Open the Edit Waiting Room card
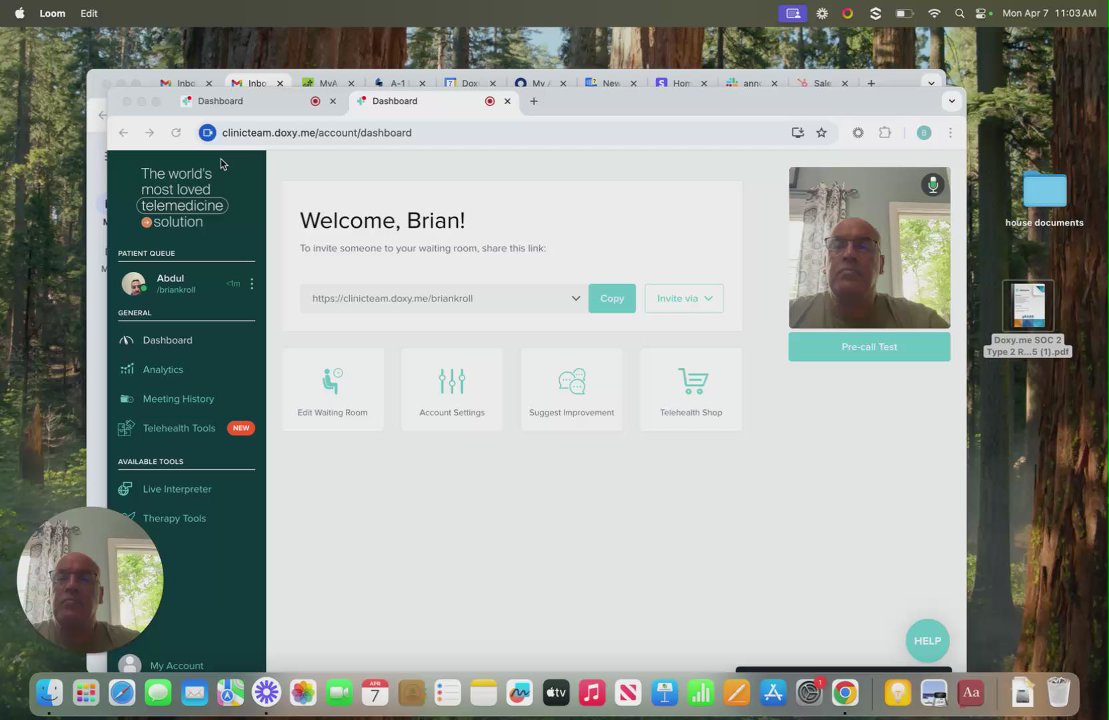 pos(332,389)
